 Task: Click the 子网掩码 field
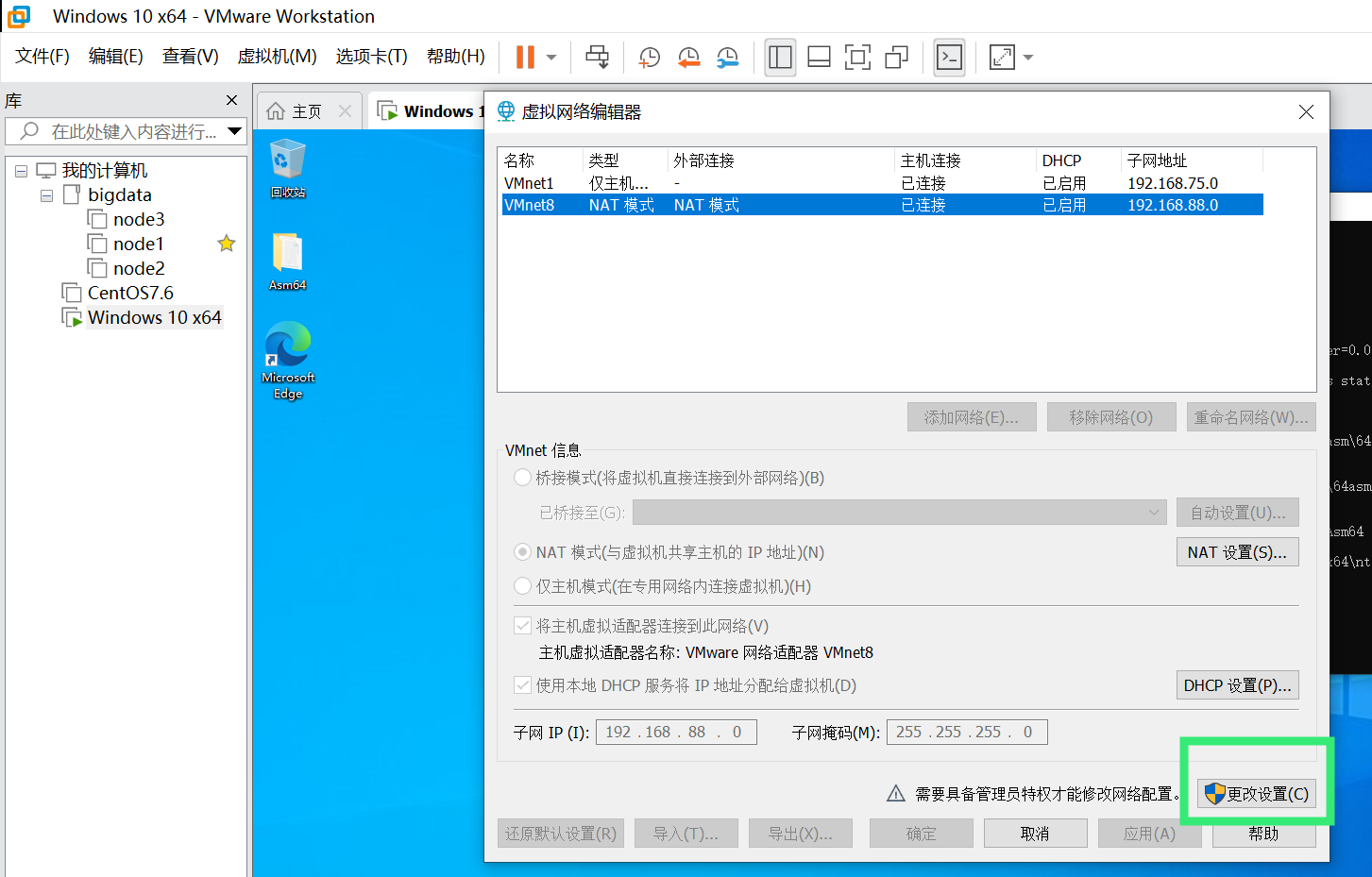click(x=967, y=732)
